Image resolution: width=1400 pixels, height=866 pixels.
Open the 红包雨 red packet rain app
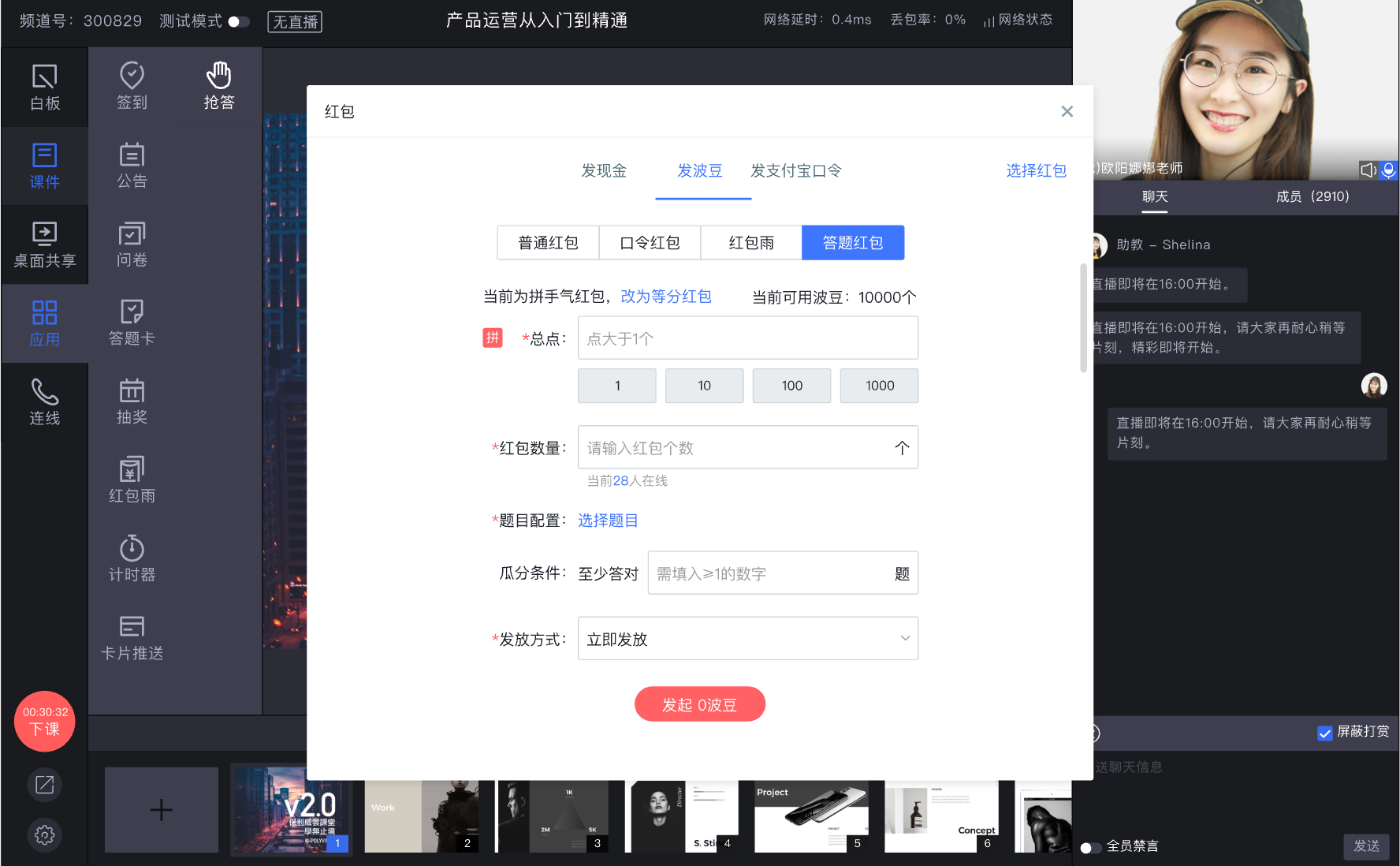pyautogui.click(x=132, y=480)
